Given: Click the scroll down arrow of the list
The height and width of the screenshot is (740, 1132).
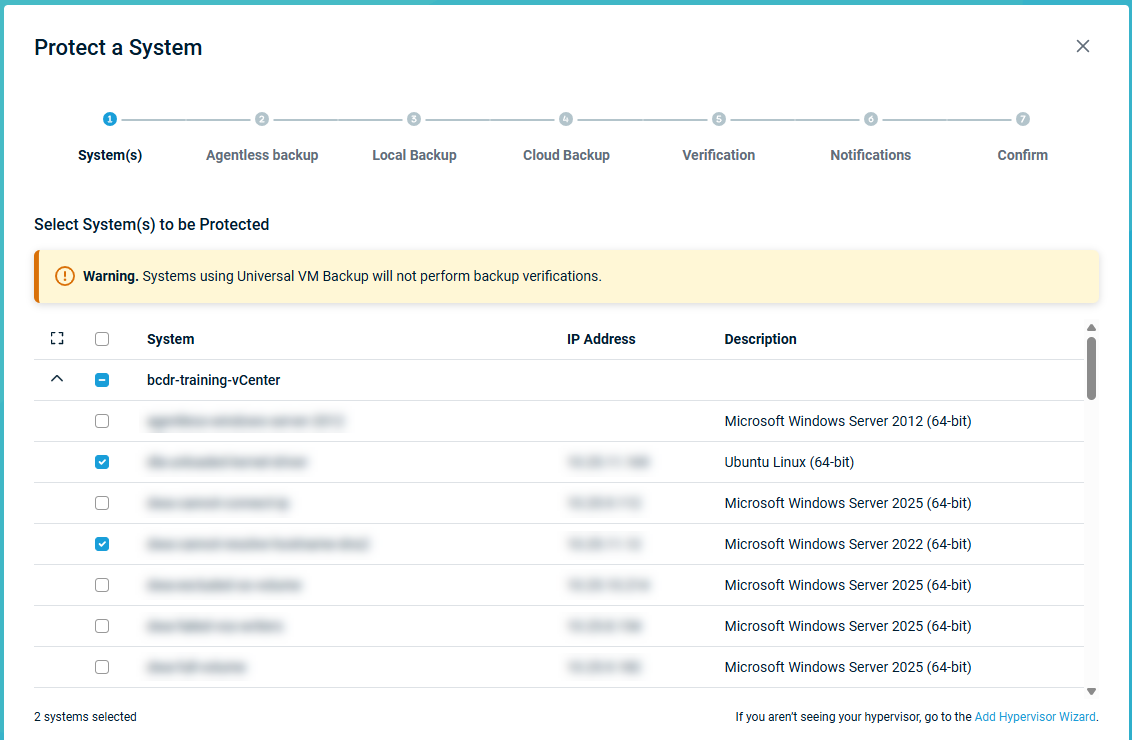Looking at the screenshot, I should click(1091, 691).
